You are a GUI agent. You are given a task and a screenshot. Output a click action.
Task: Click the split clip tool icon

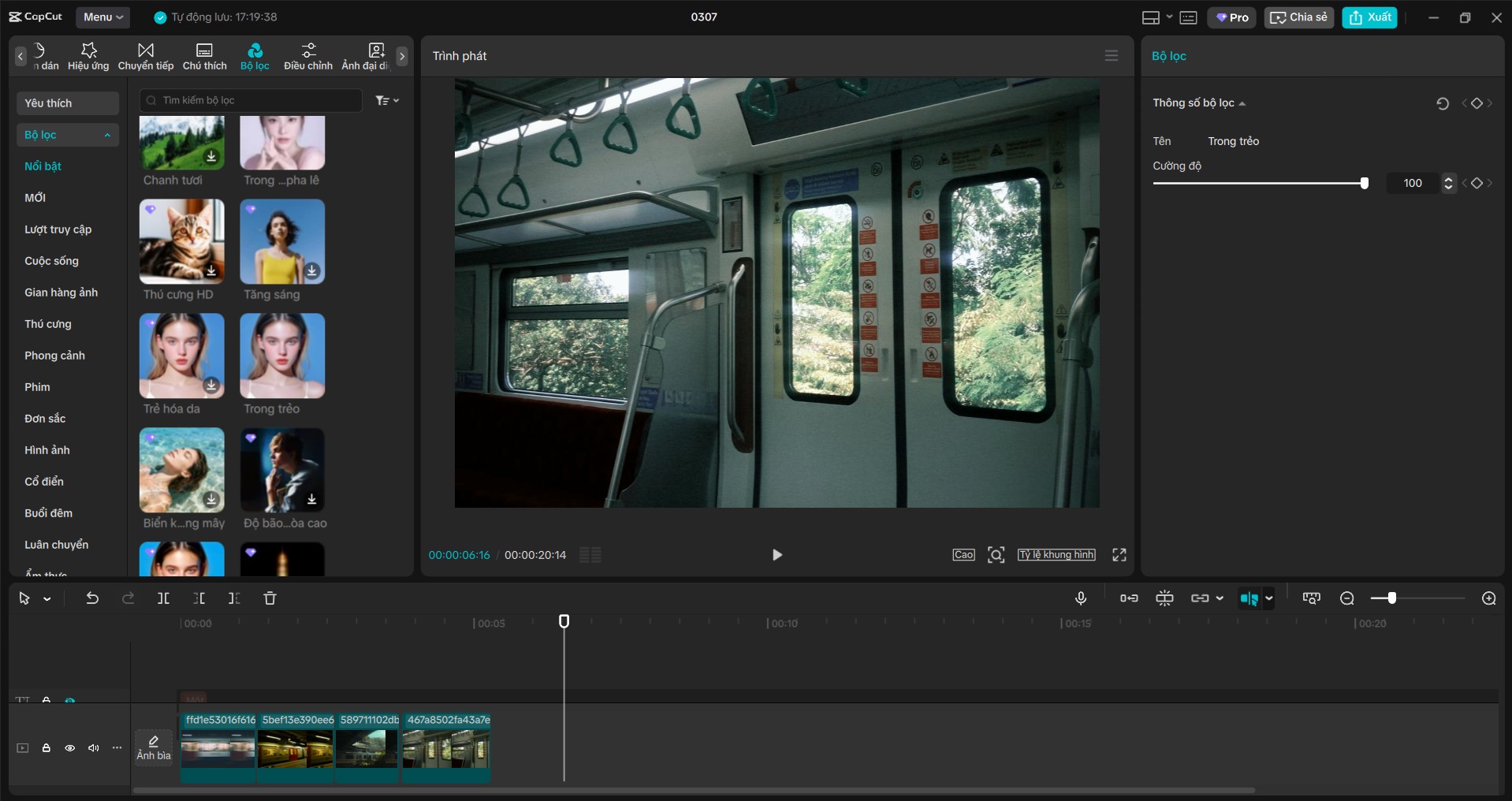coord(163,598)
